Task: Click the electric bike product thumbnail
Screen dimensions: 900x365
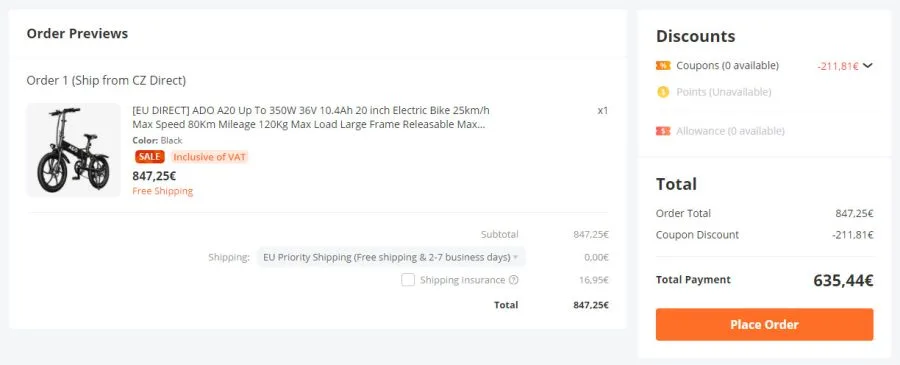Action: pos(73,150)
